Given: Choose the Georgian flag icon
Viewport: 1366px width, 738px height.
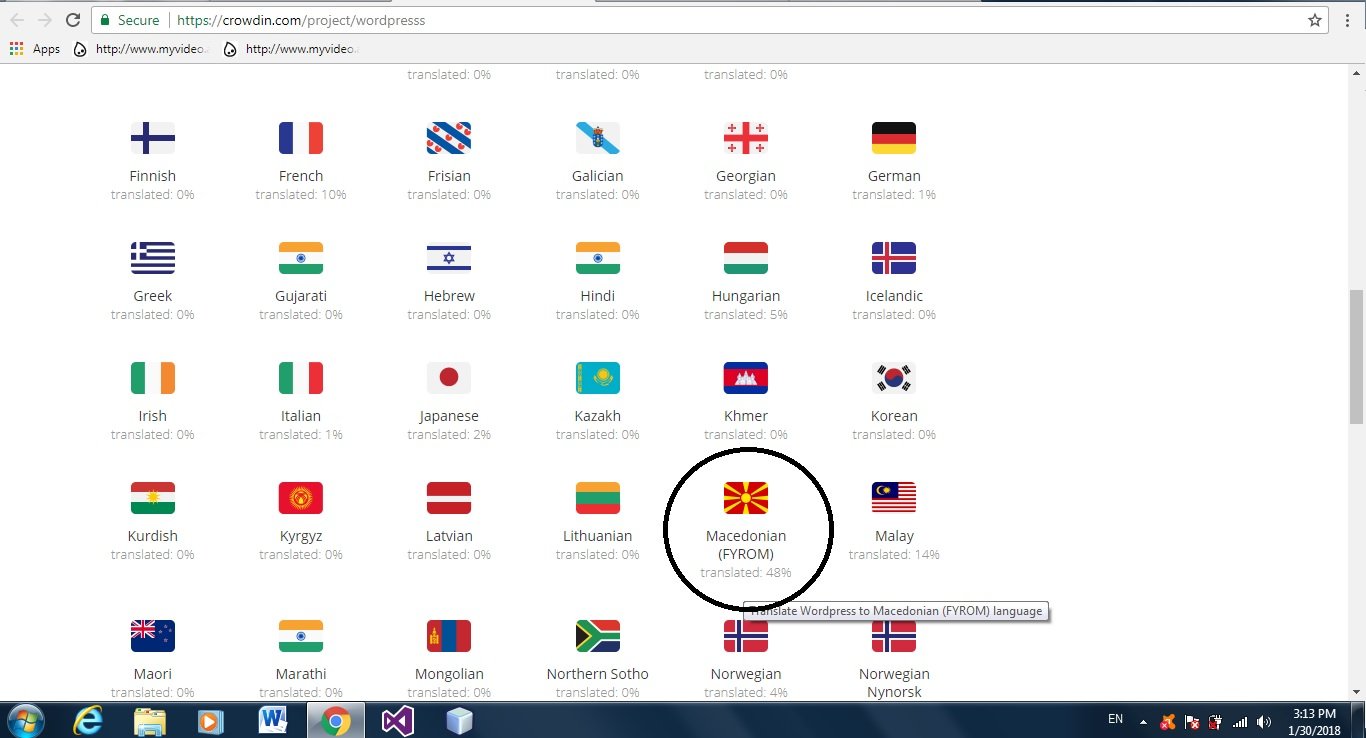Looking at the screenshot, I should (x=746, y=138).
